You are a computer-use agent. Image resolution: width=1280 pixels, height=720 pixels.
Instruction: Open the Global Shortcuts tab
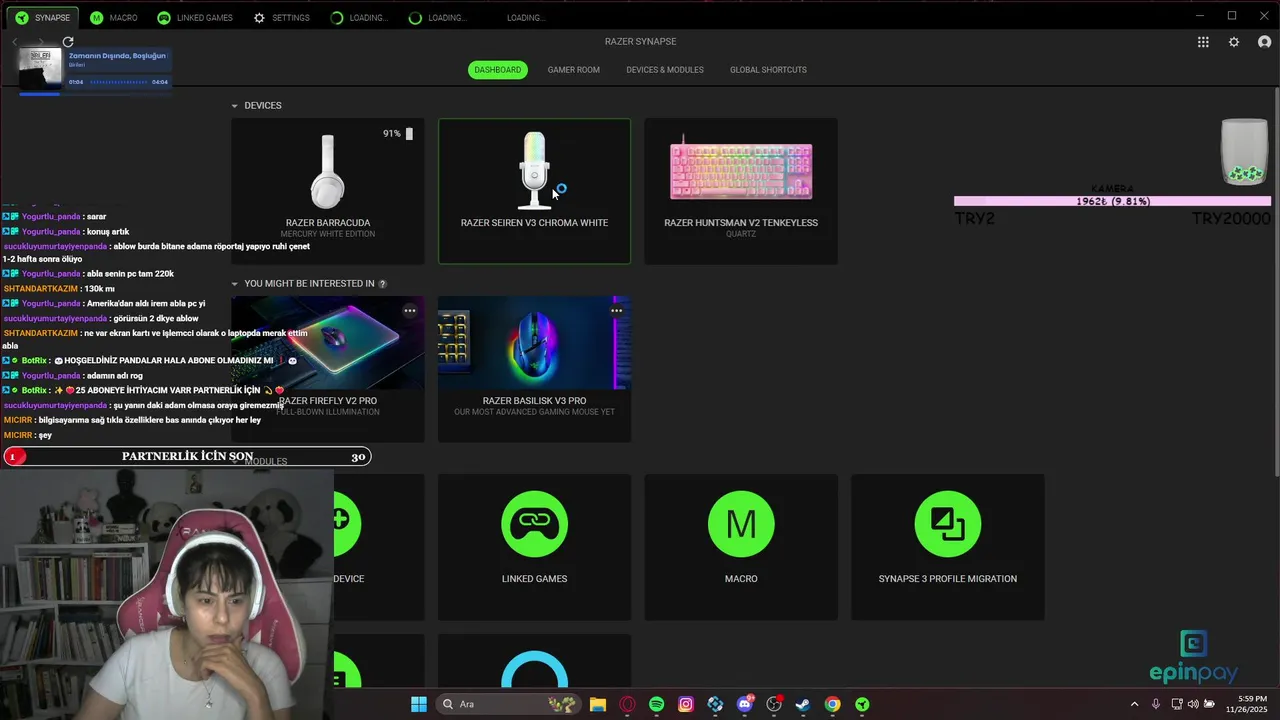(768, 70)
